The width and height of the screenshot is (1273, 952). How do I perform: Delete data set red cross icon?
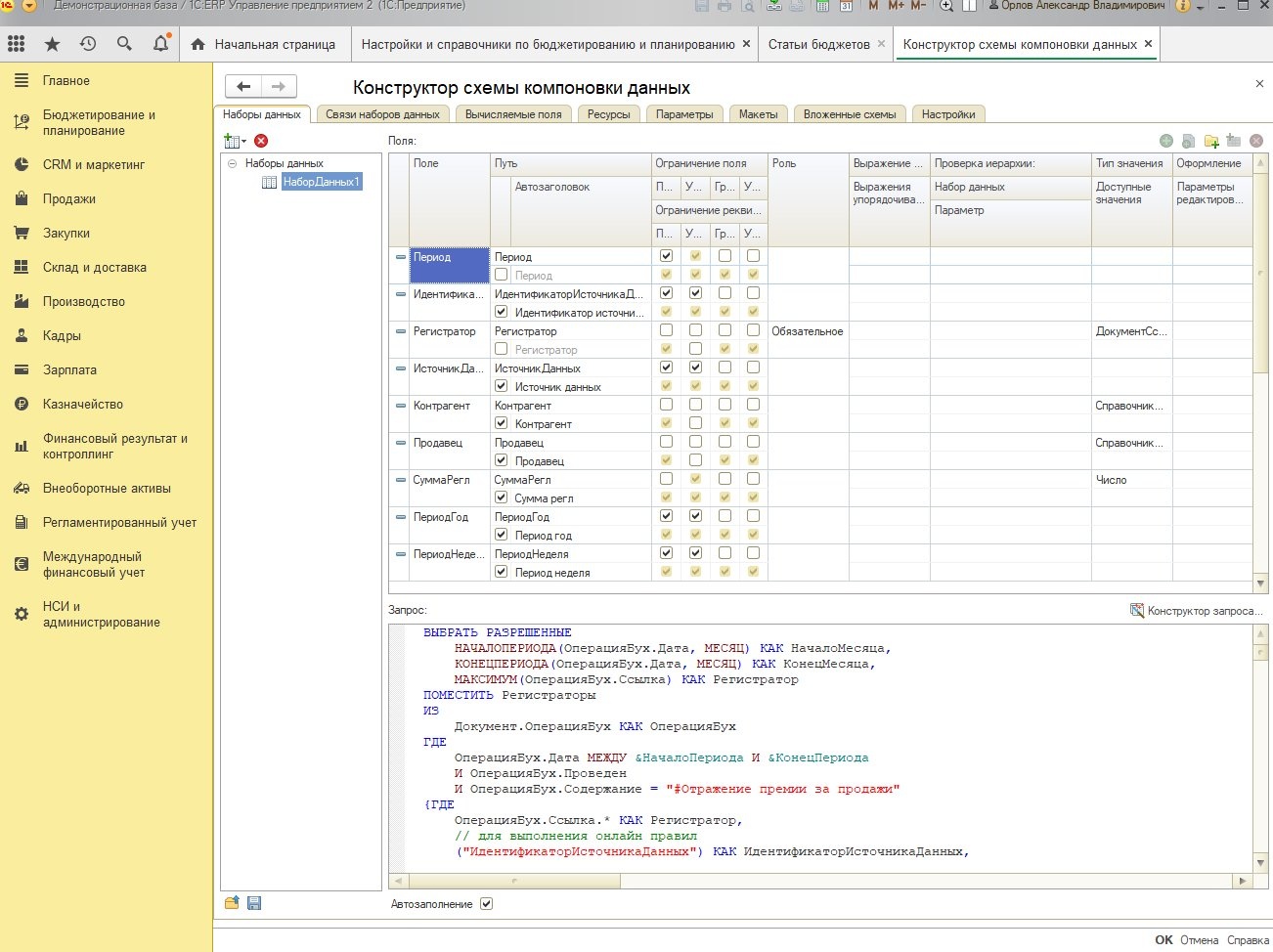click(261, 141)
